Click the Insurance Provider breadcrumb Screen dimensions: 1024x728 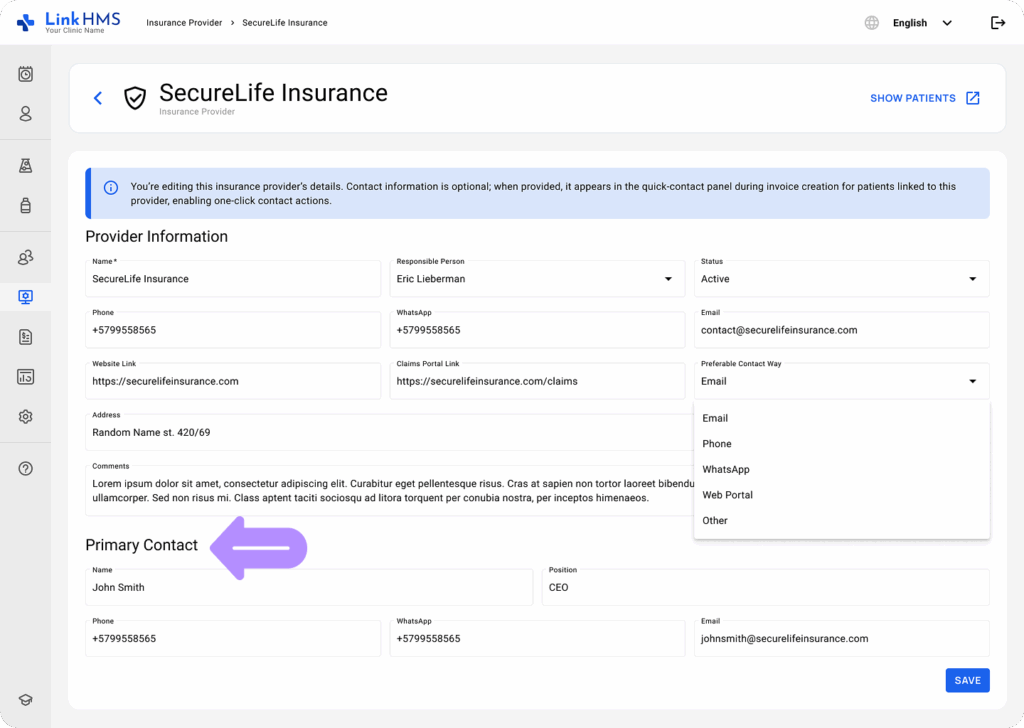click(x=185, y=23)
